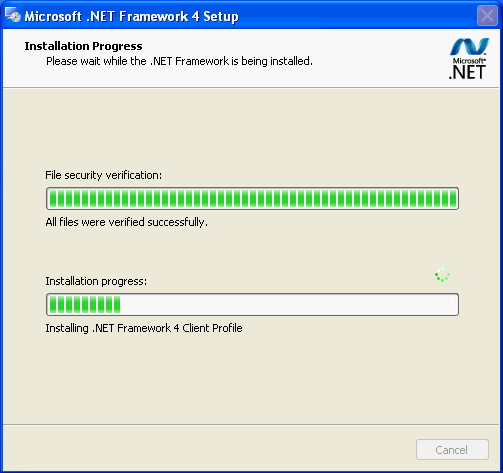This screenshot has height=473, width=503.
Task: Click the Microsoft .NET logo
Action: click(469, 59)
